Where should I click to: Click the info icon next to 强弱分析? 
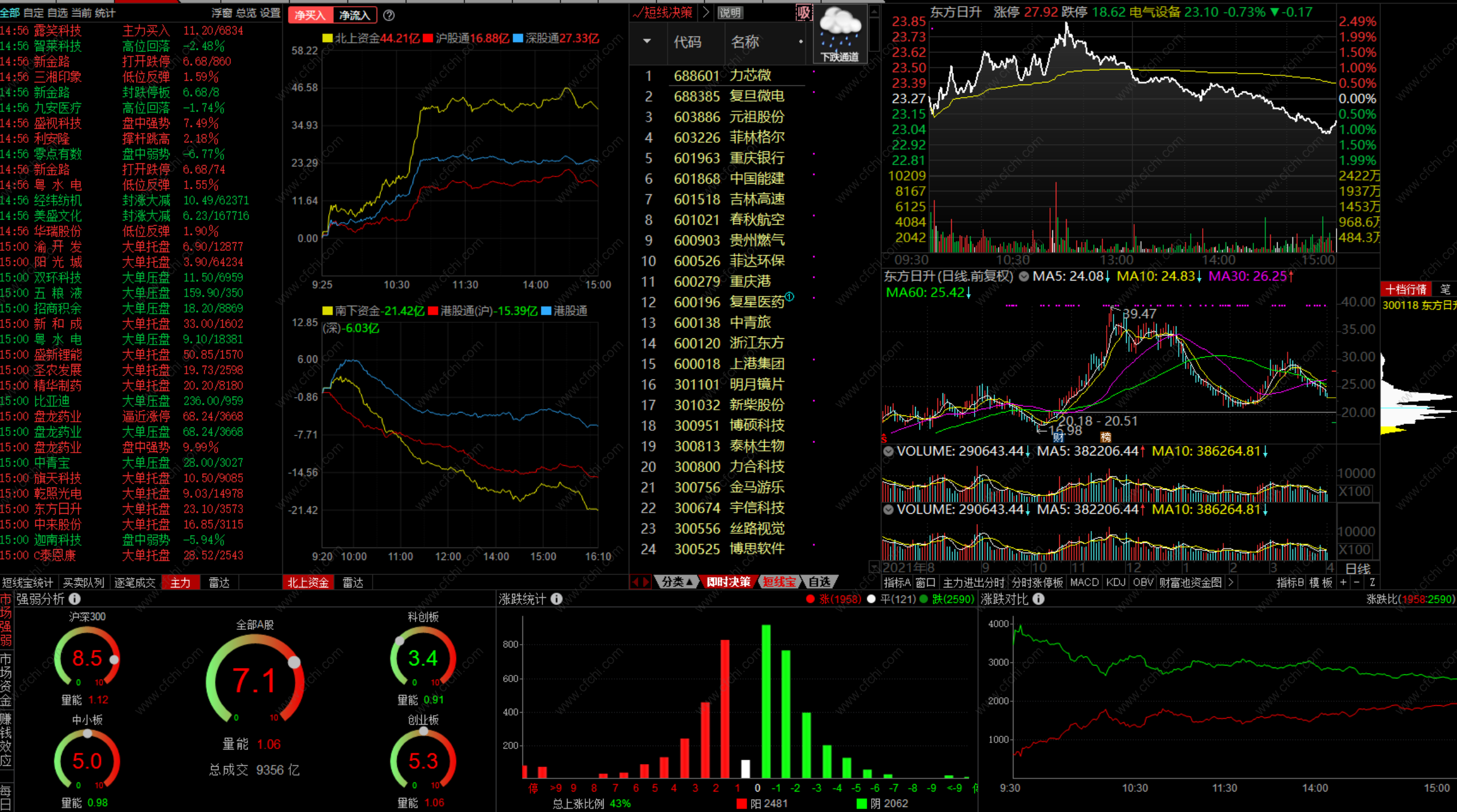(75, 598)
